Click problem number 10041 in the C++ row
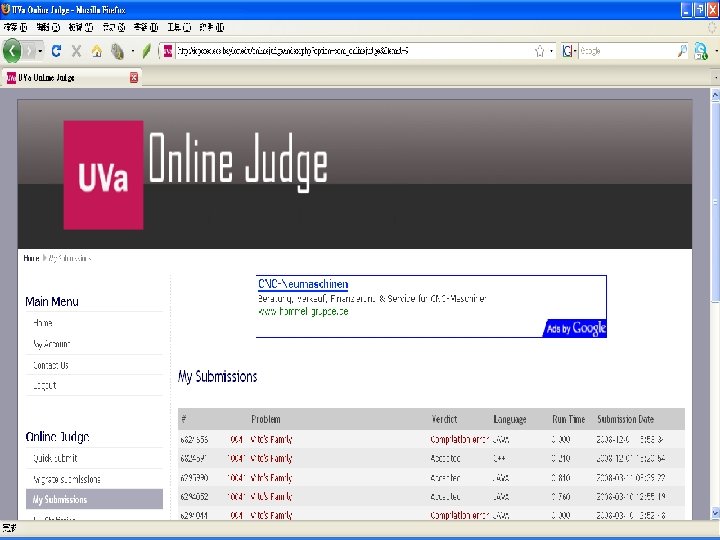 click(236, 458)
